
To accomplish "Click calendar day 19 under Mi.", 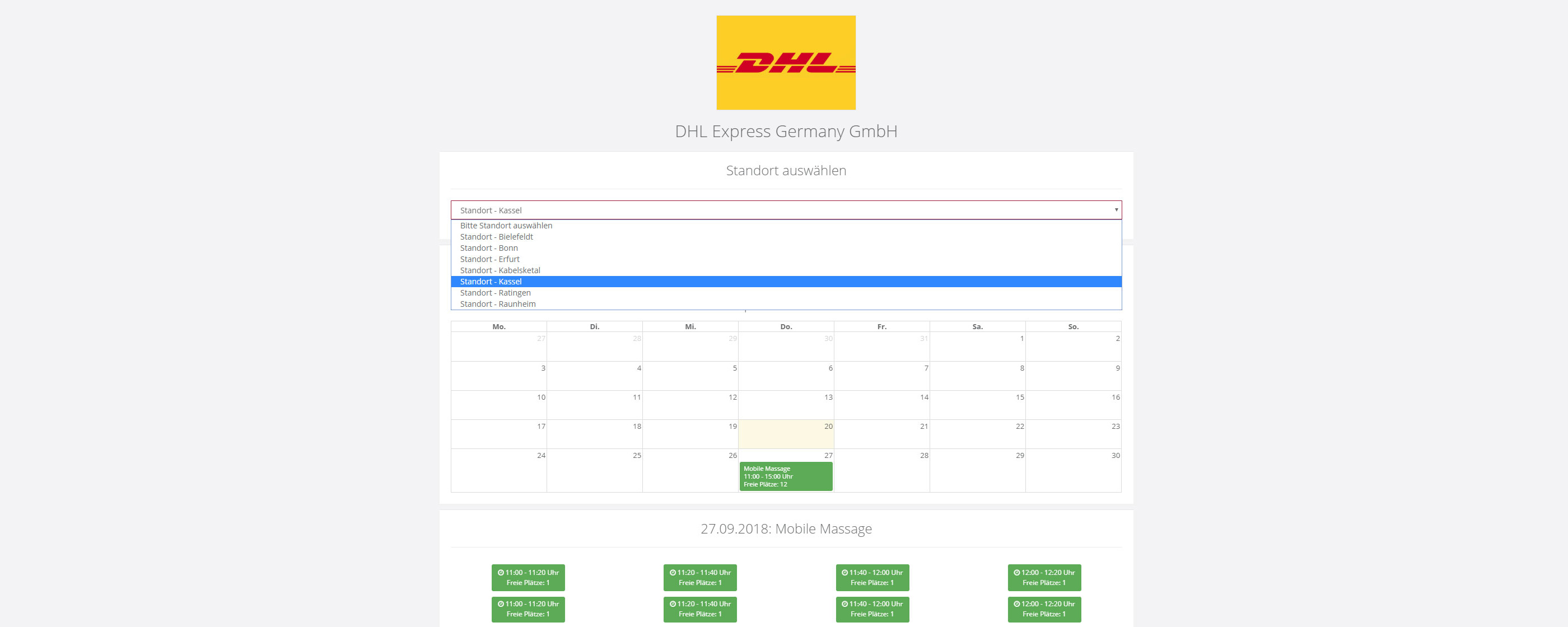I will tap(690, 434).
